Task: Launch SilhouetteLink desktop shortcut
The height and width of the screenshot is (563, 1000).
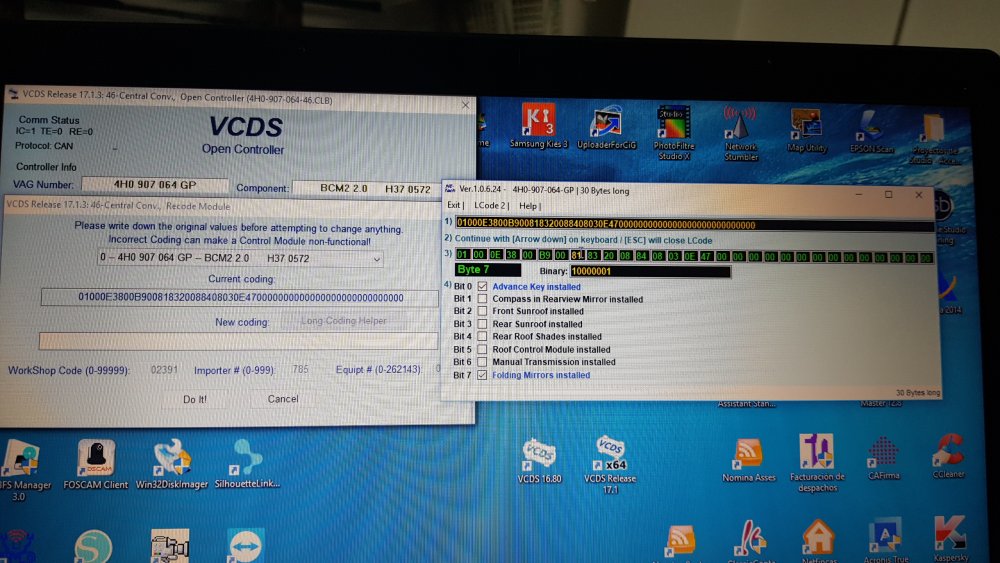Action: tap(247, 464)
